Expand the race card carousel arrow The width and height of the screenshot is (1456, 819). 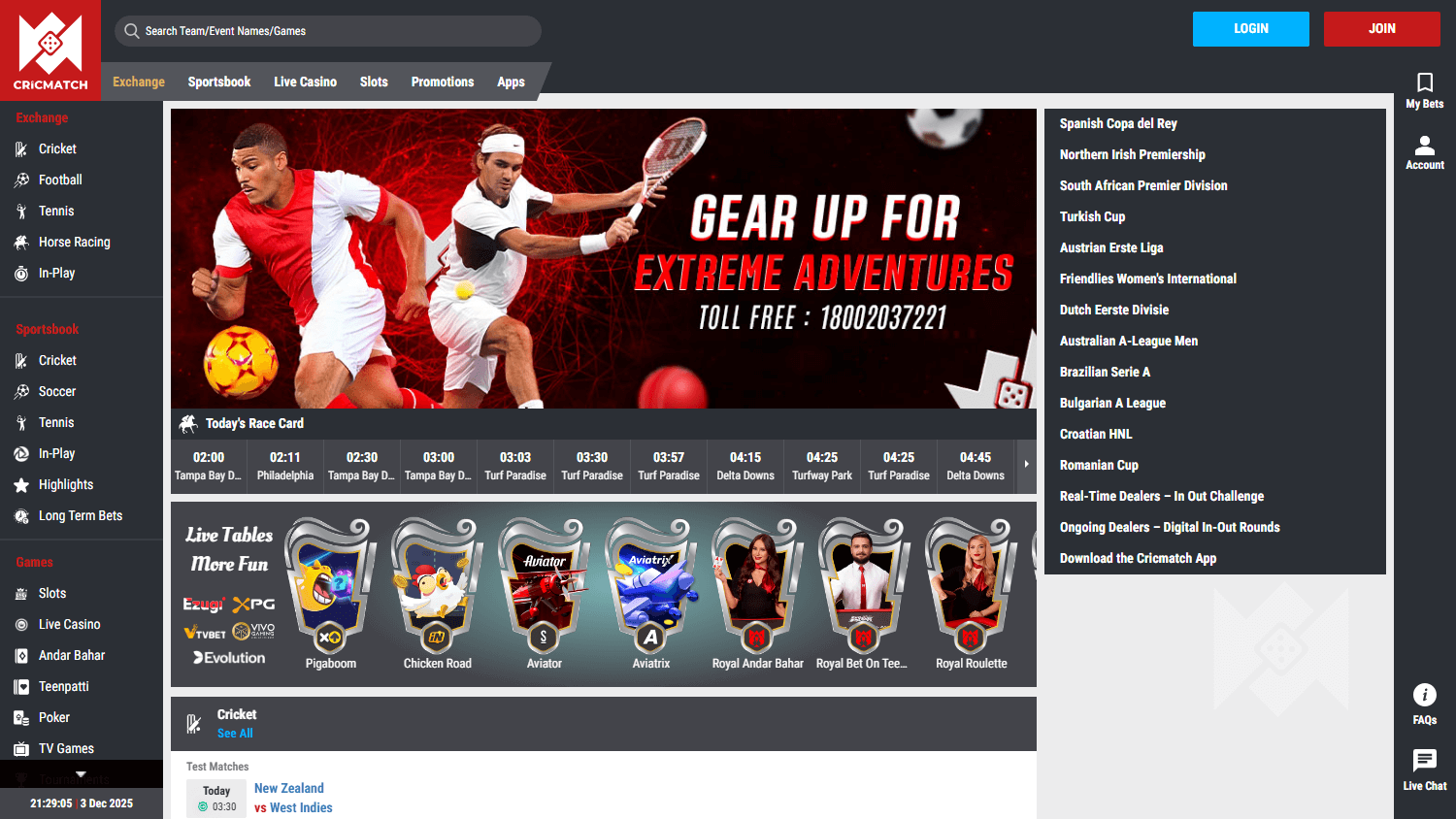pyautogui.click(x=1026, y=466)
